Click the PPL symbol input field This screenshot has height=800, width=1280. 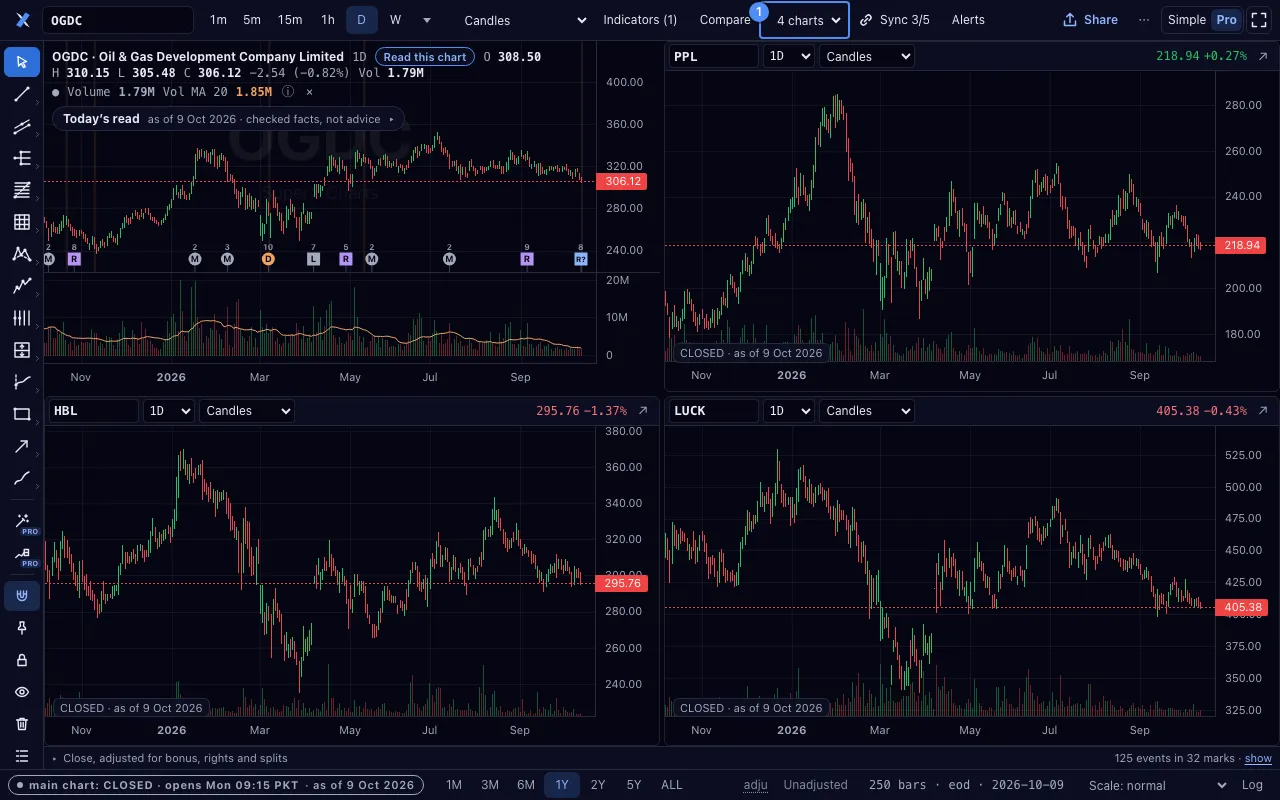click(x=714, y=56)
